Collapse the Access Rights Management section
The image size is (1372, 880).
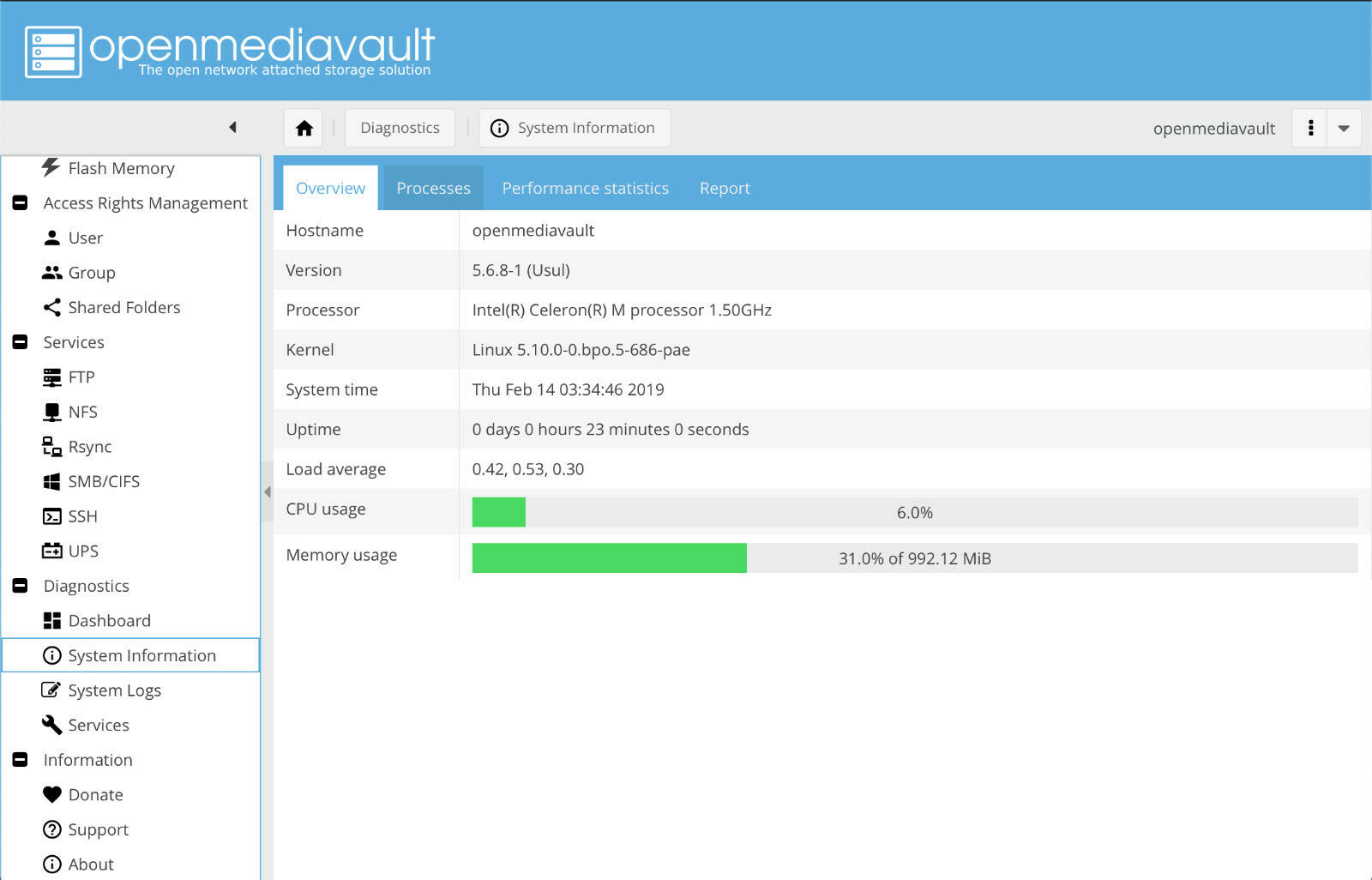coord(20,202)
